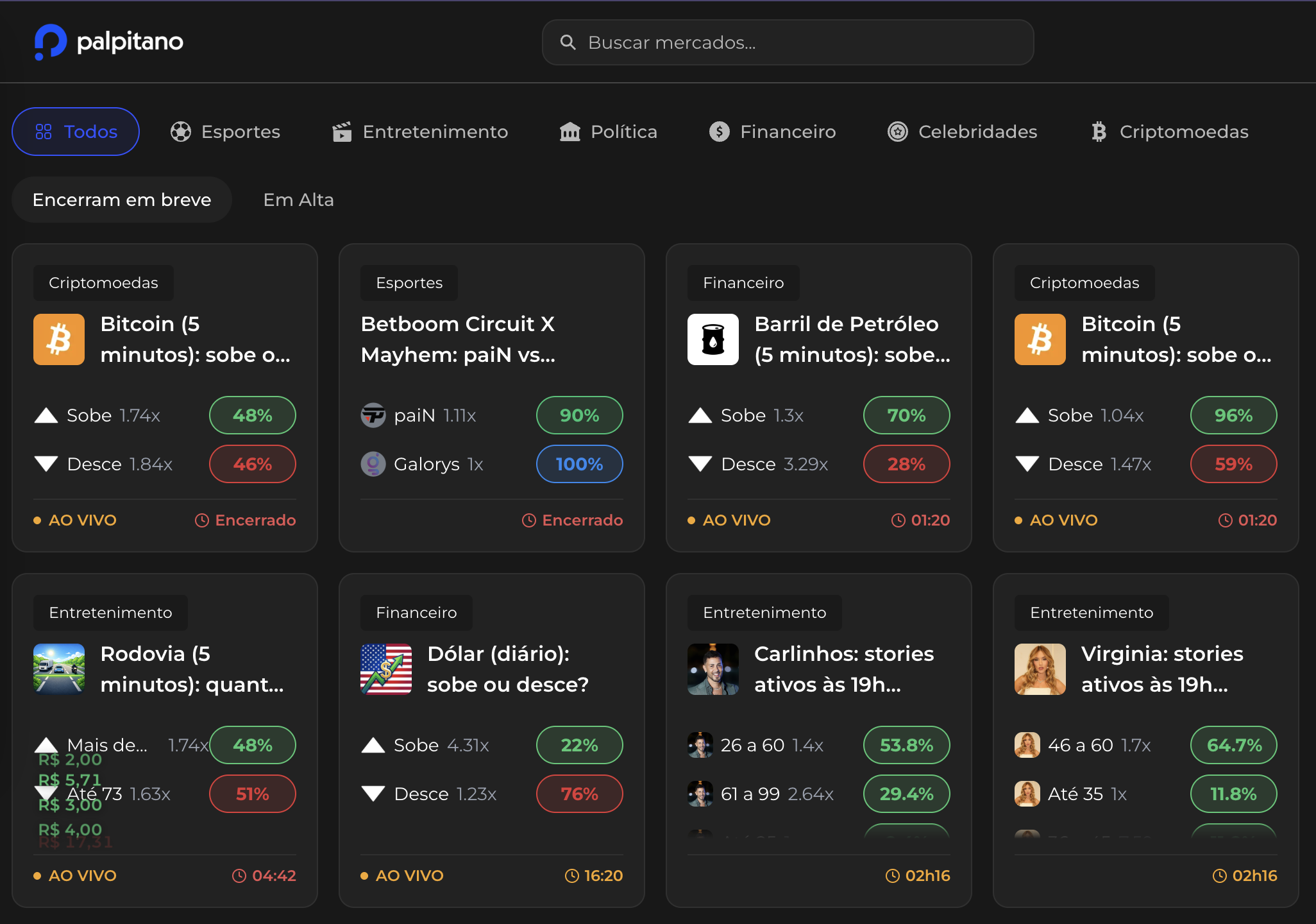The image size is (1316, 924).
Task: Click the Bitcoin icon on first card
Action: coord(59,339)
